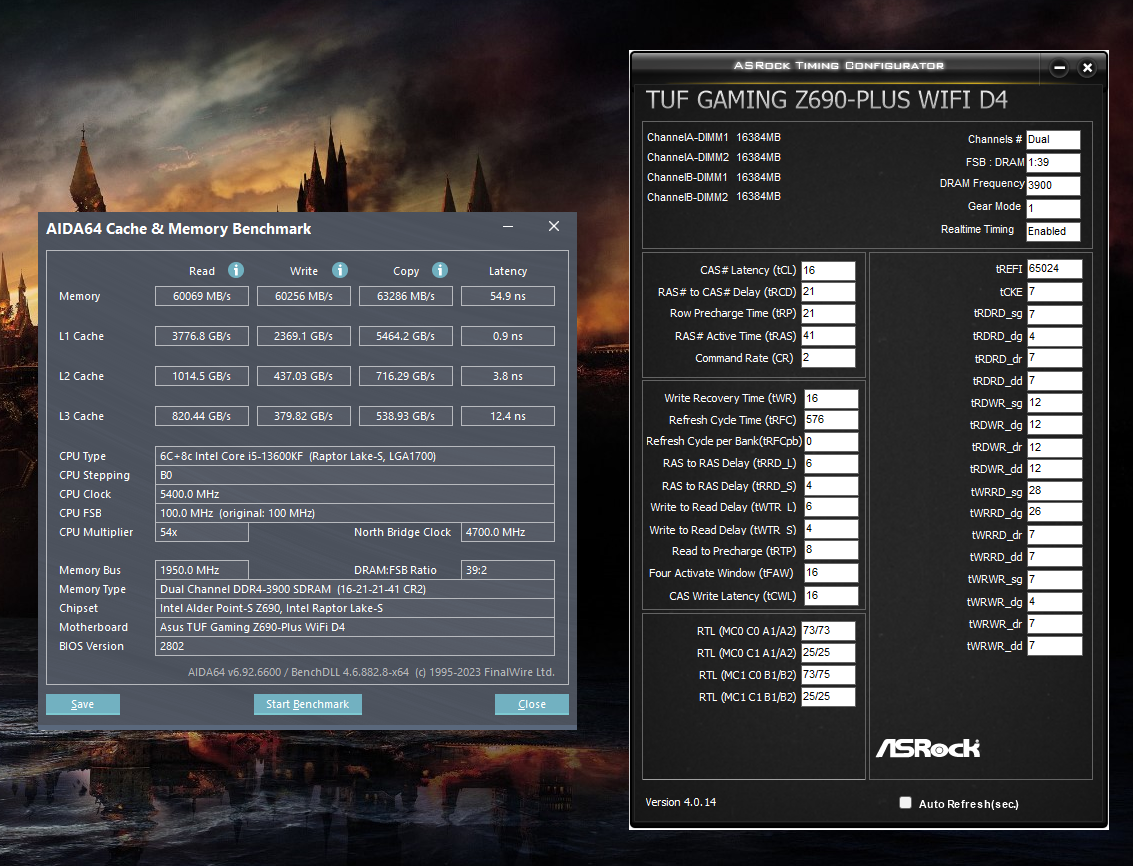Select the tCKE value field
This screenshot has width=1133, height=866.
click(x=1055, y=292)
